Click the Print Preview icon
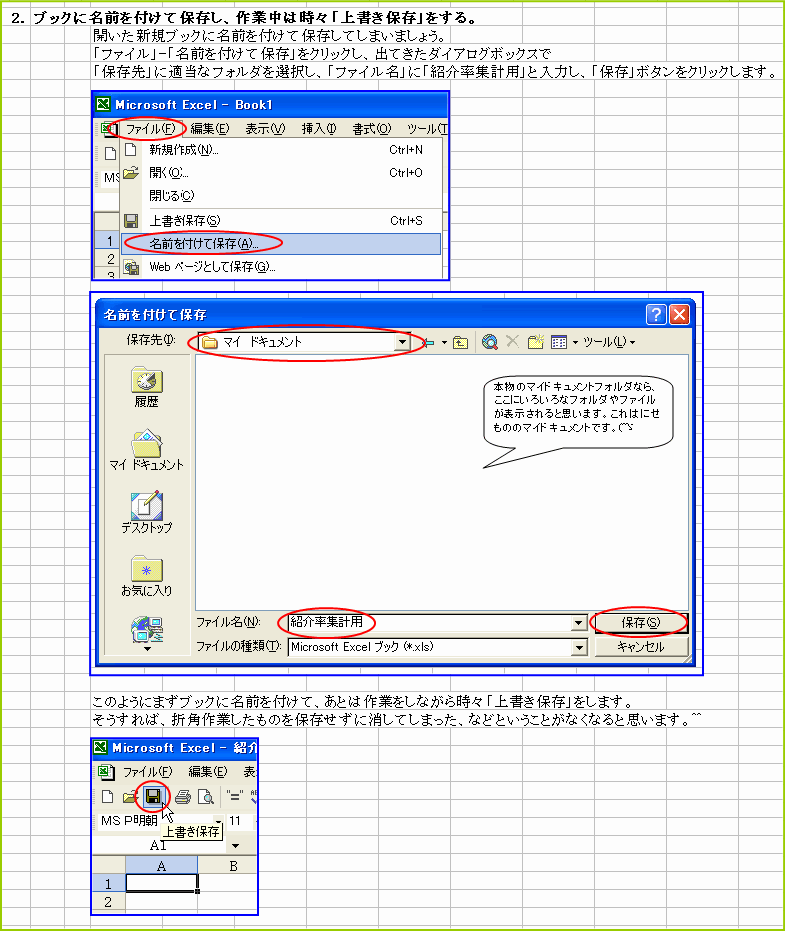Screen dimensions: 785x931 pos(205,797)
